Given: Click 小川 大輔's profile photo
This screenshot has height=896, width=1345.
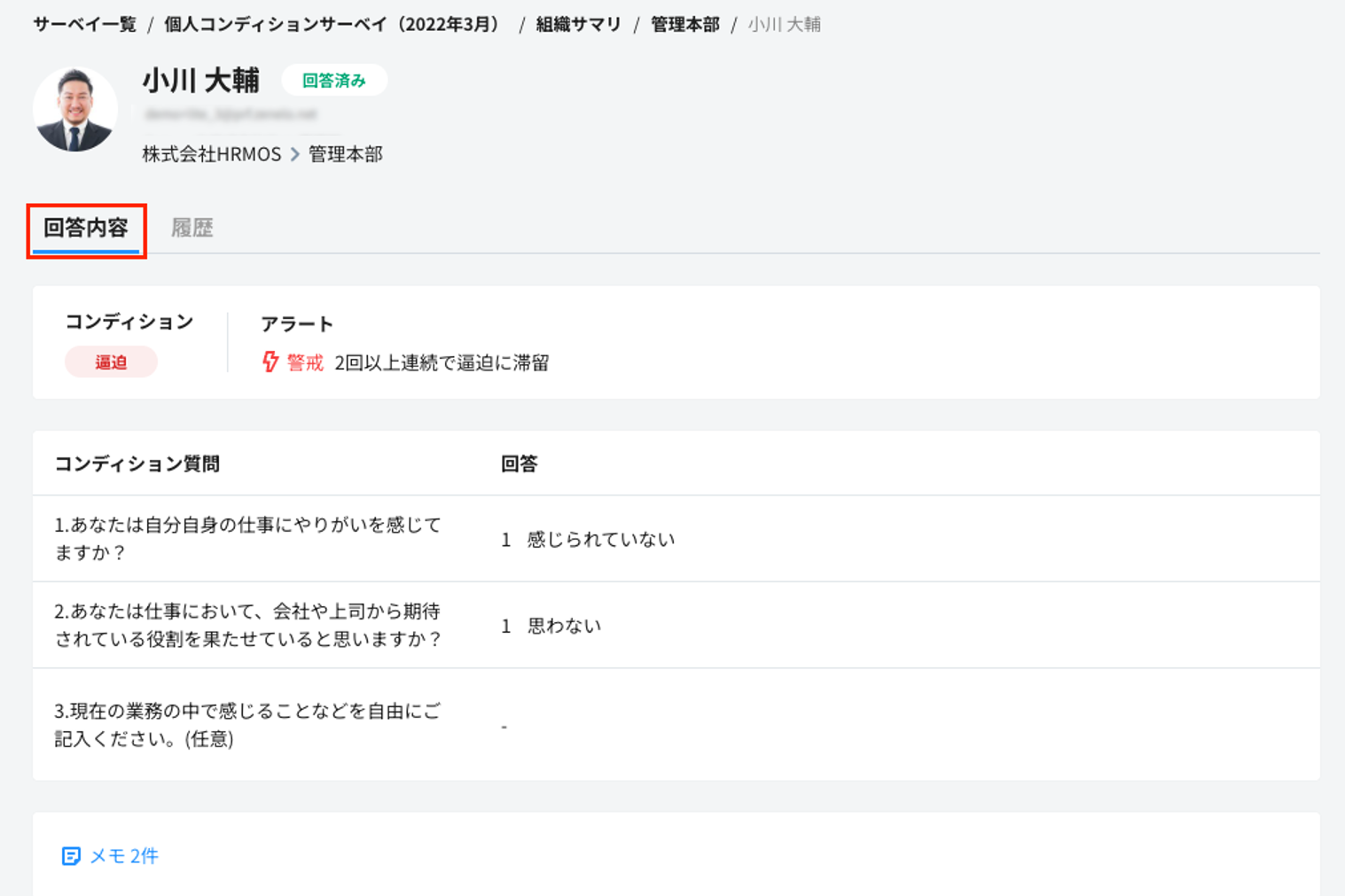Looking at the screenshot, I should (75, 110).
